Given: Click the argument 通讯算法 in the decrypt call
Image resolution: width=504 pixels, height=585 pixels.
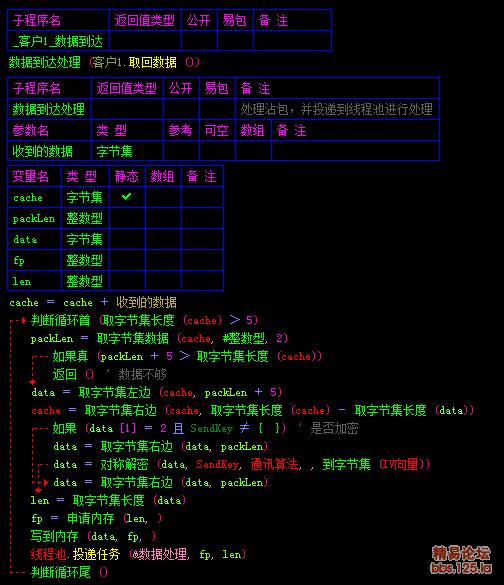Looking at the screenshot, I should (x=275, y=464).
